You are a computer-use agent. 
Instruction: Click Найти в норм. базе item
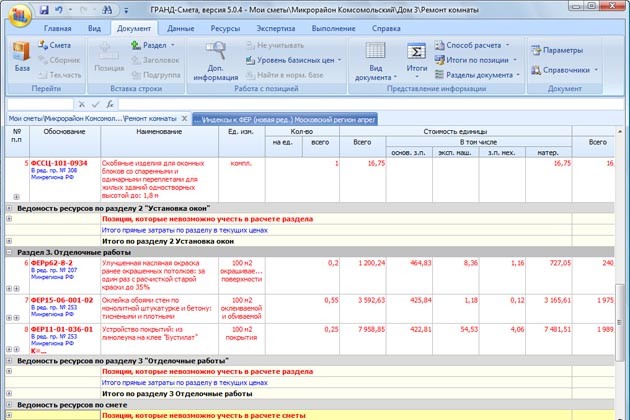[x=284, y=75]
